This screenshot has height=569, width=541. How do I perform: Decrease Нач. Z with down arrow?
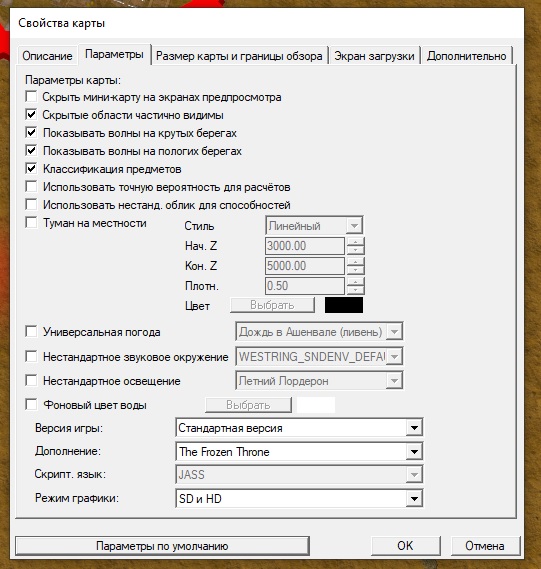355,250
